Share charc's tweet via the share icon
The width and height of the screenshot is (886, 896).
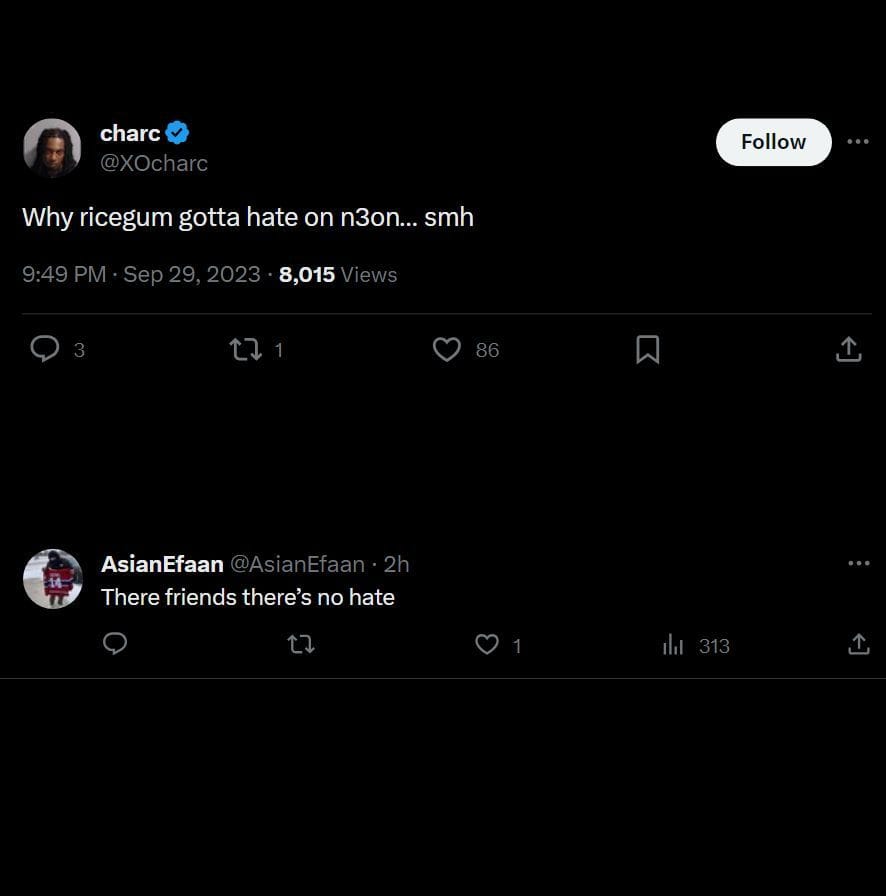[848, 350]
